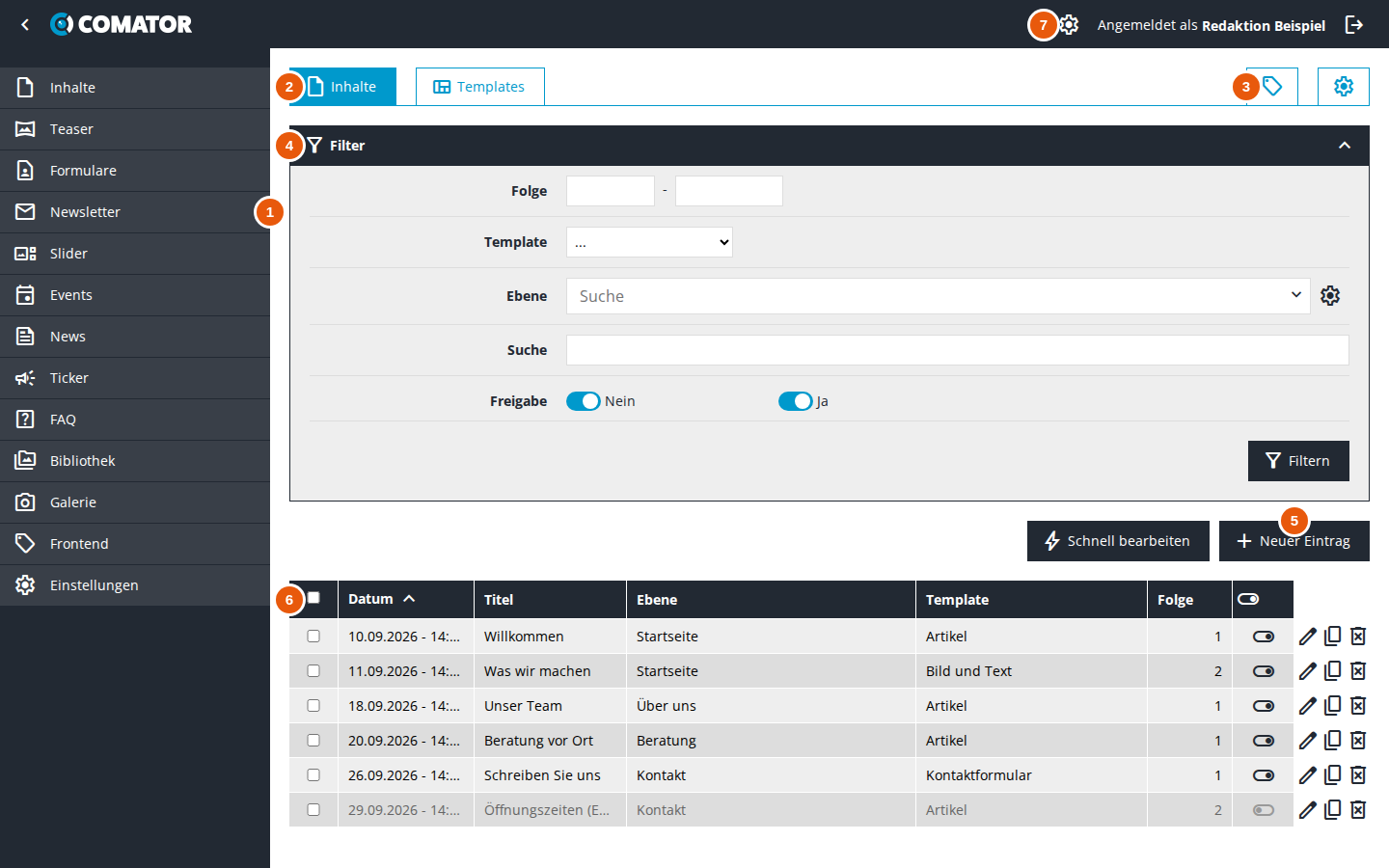The image size is (1389, 868).
Task: Click the Filtern button
Action: [x=1298, y=461]
